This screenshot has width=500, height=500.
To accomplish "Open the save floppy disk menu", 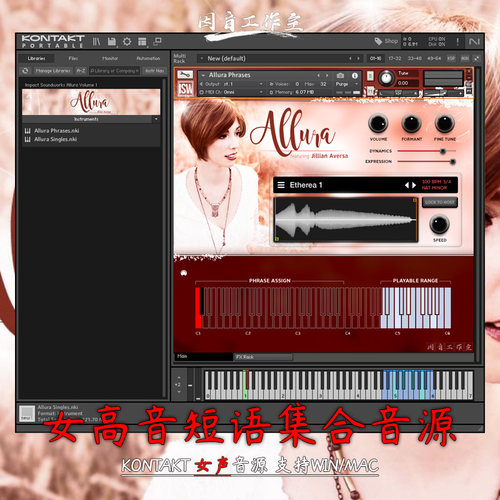I will click(112, 41).
